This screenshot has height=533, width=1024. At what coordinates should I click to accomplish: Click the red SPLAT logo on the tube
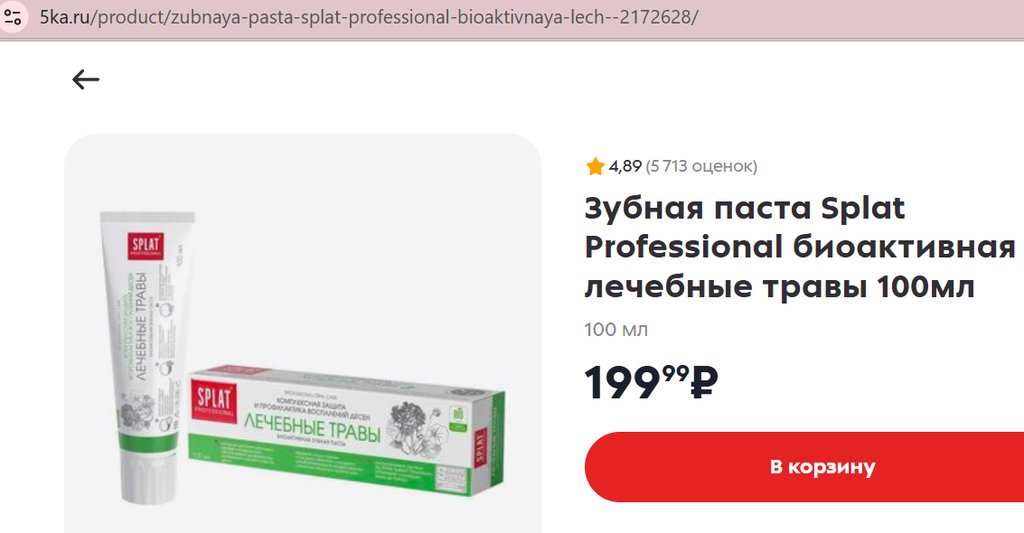tap(146, 246)
